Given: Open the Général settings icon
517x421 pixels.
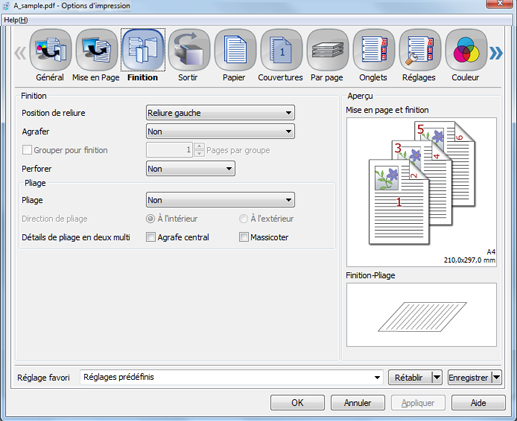Looking at the screenshot, I should (x=50, y=50).
